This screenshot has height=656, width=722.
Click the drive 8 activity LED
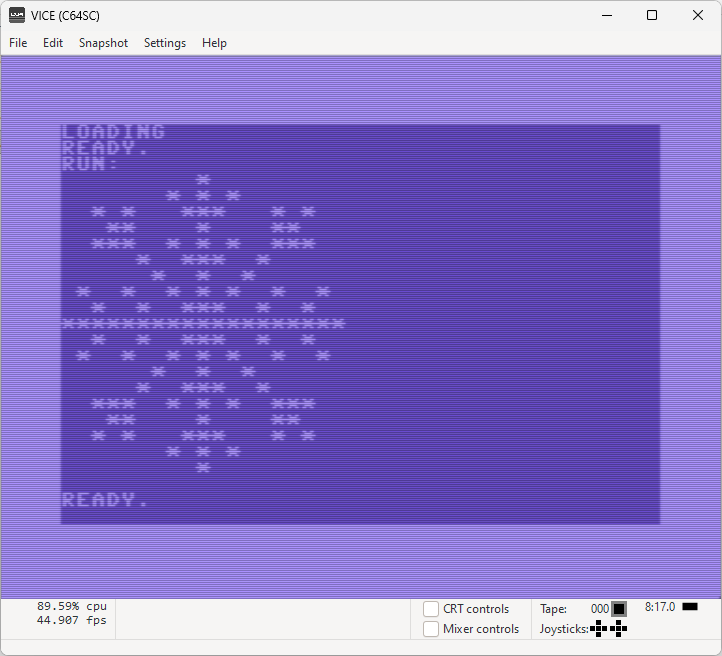(x=690, y=607)
